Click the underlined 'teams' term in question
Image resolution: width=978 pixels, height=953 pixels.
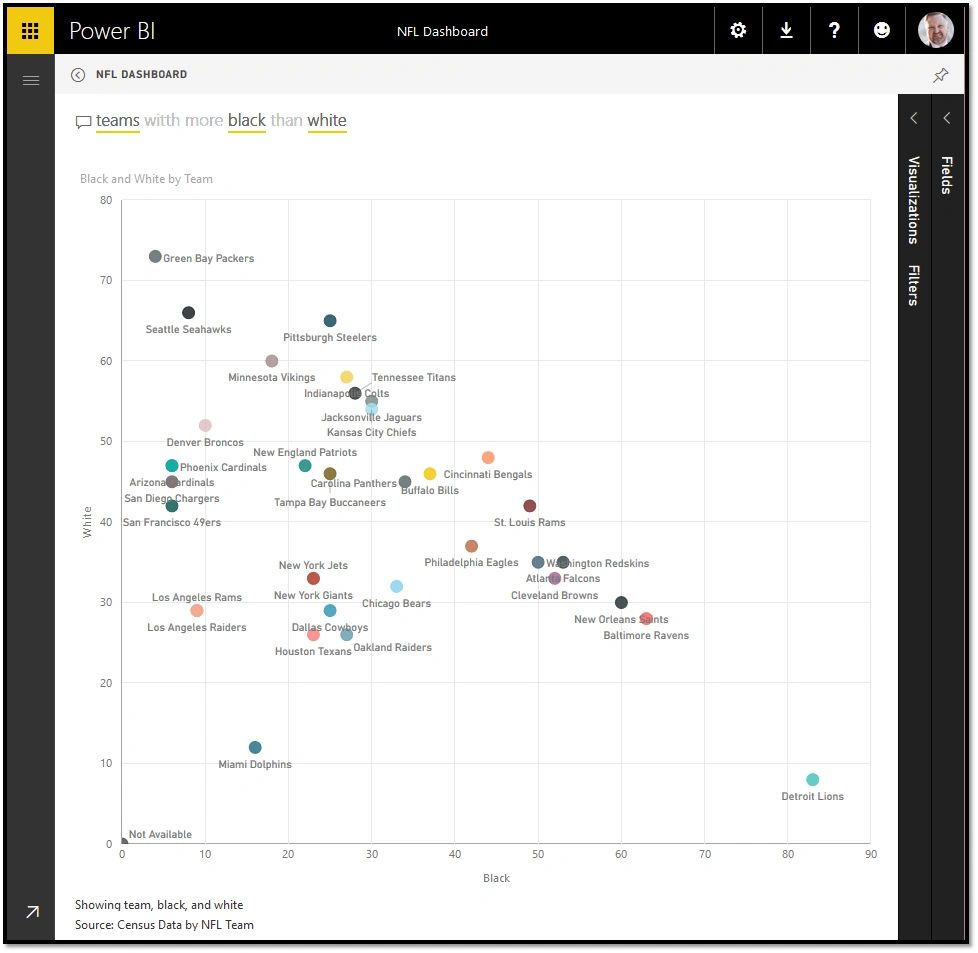118,121
